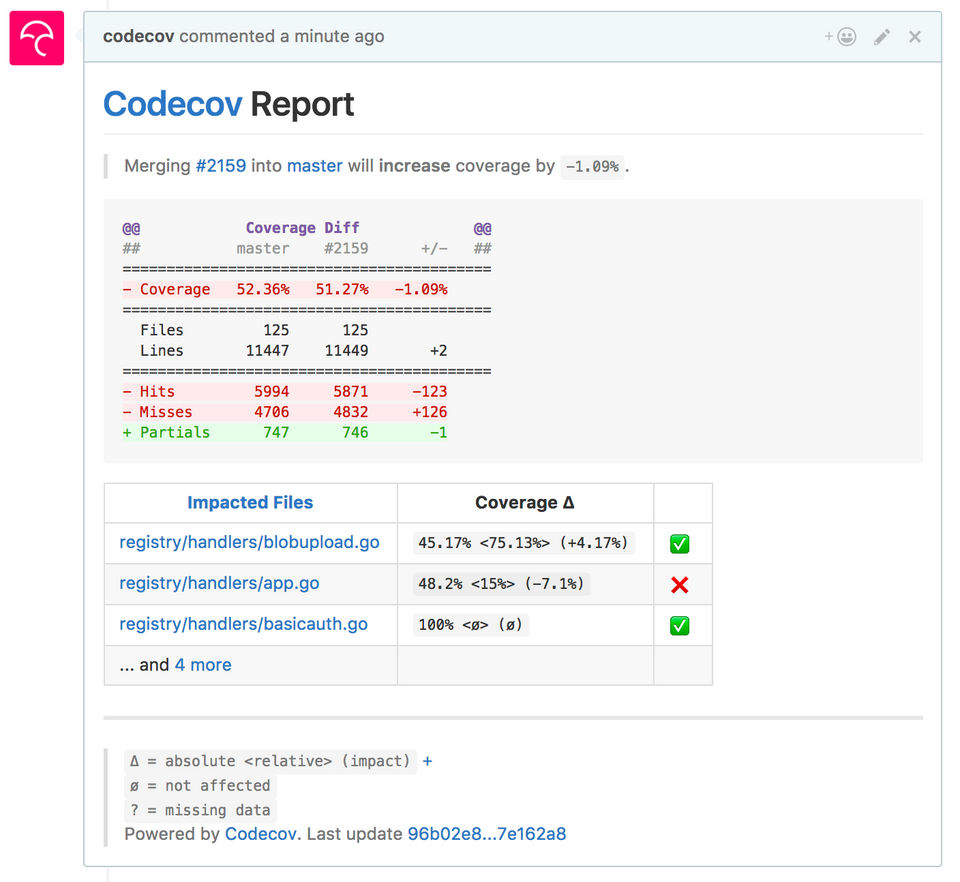
Task: Click red X status for app.go
Action: coord(679,585)
